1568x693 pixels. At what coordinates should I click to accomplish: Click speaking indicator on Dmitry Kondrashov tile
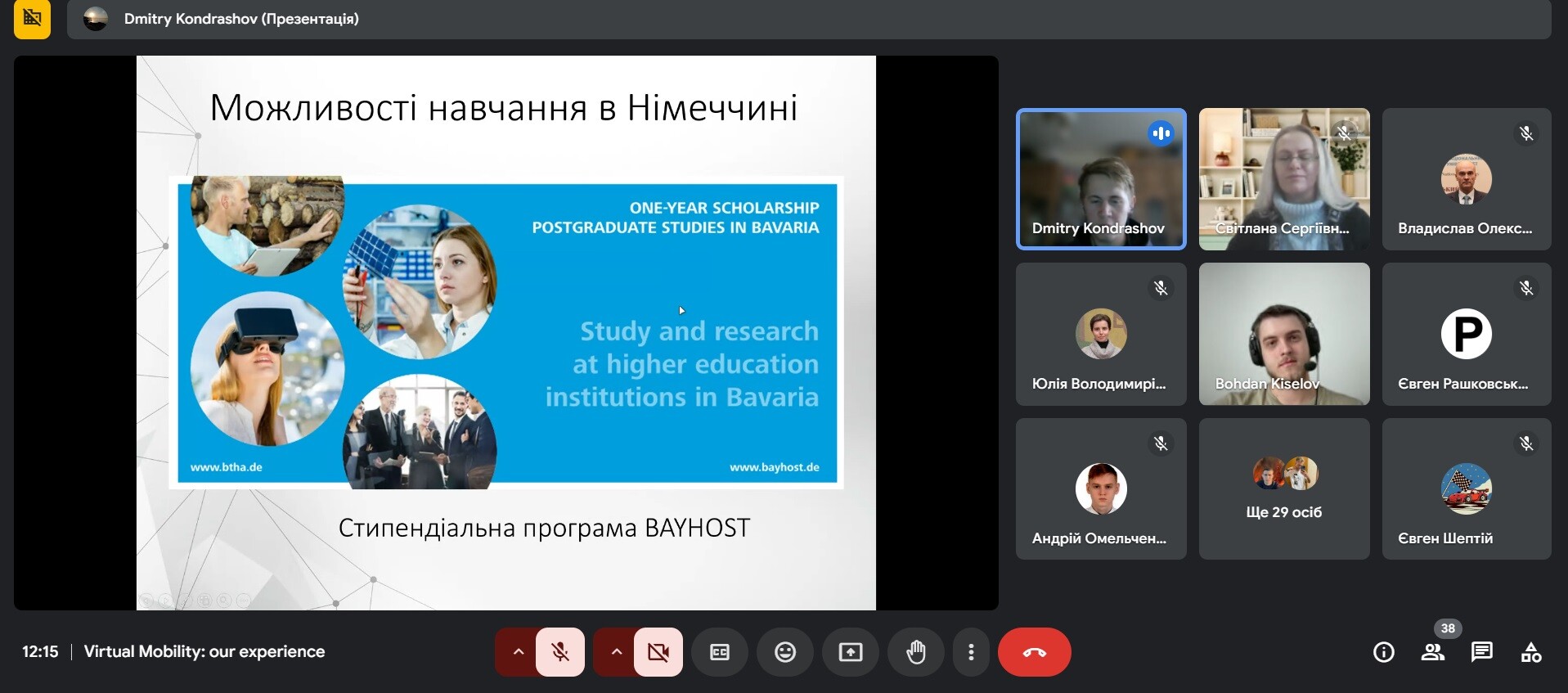tap(1161, 133)
